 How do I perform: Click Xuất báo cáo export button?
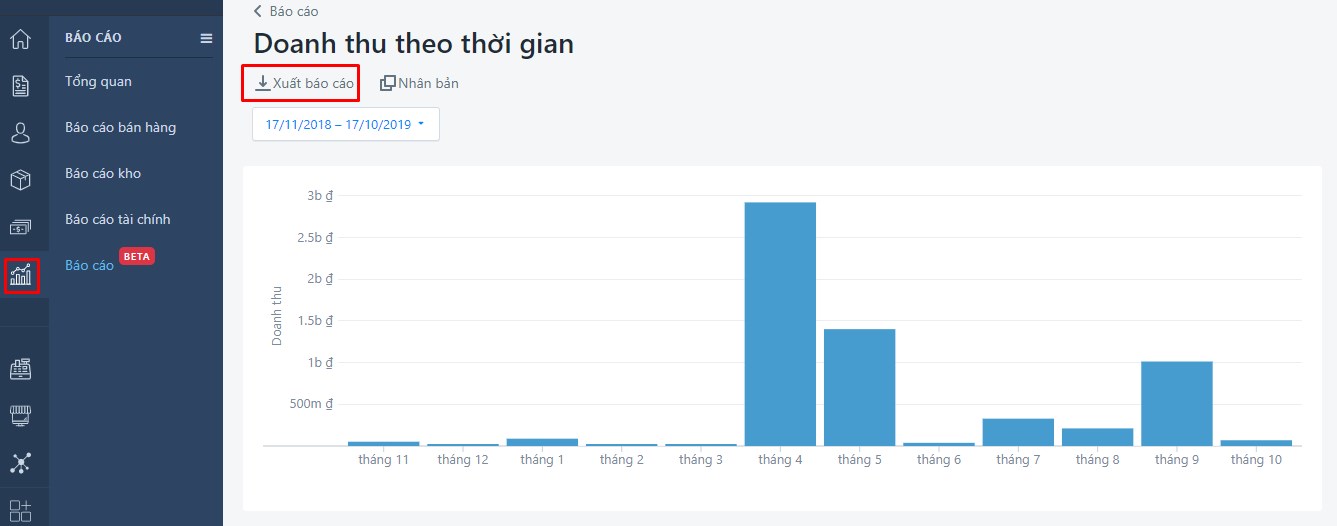[x=305, y=83]
